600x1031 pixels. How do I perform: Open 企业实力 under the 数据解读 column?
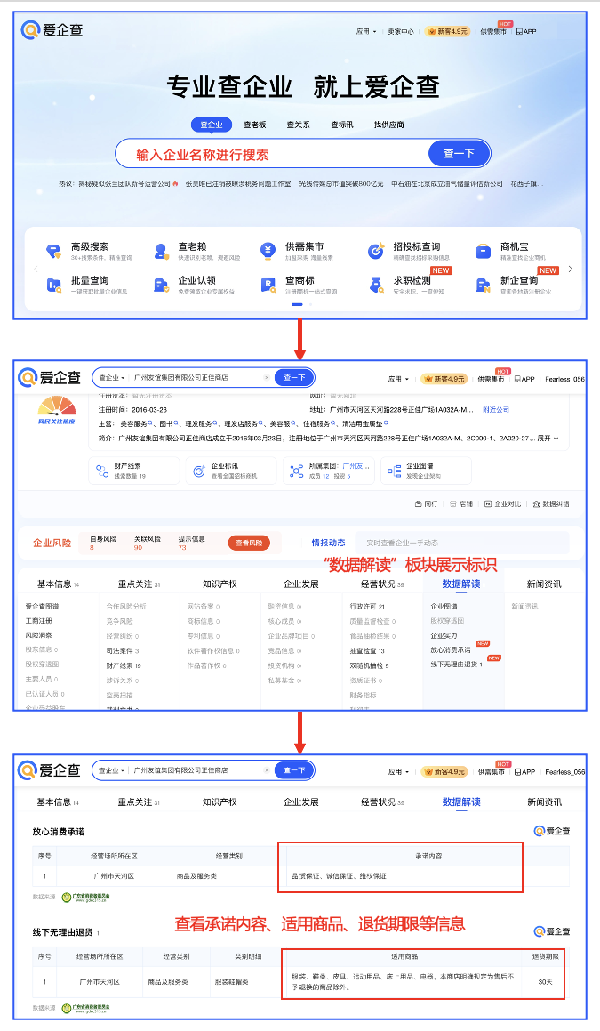[x=444, y=636]
